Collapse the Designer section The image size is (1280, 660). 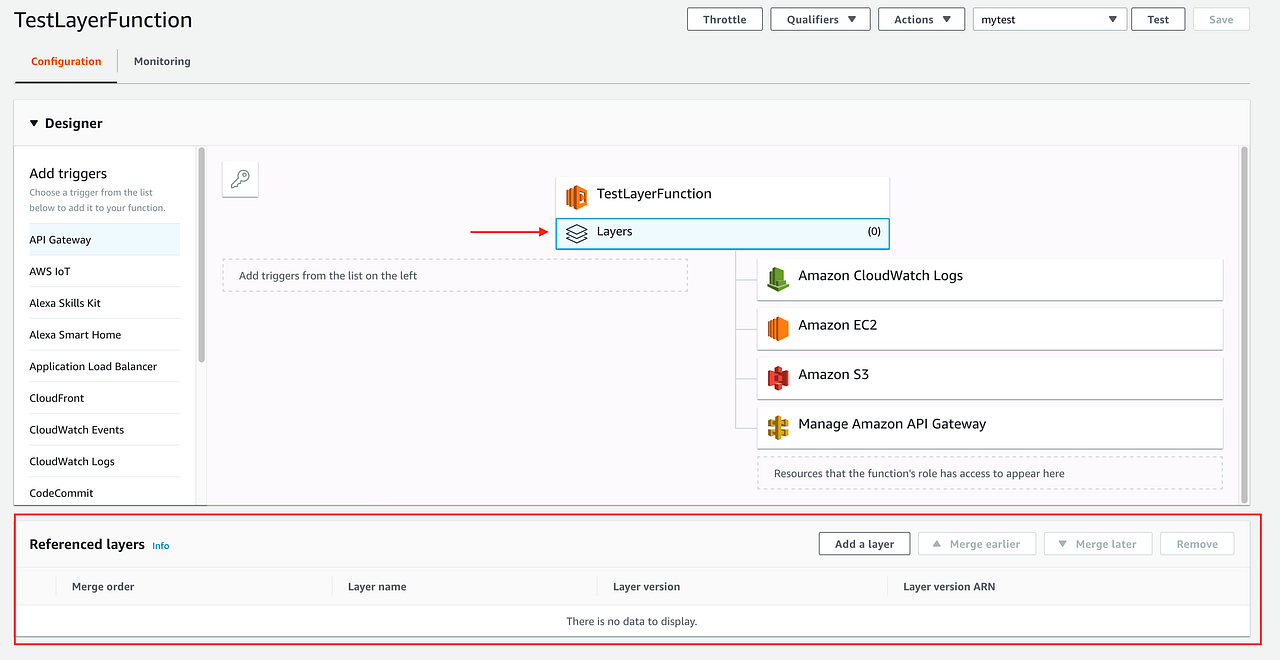(x=34, y=122)
